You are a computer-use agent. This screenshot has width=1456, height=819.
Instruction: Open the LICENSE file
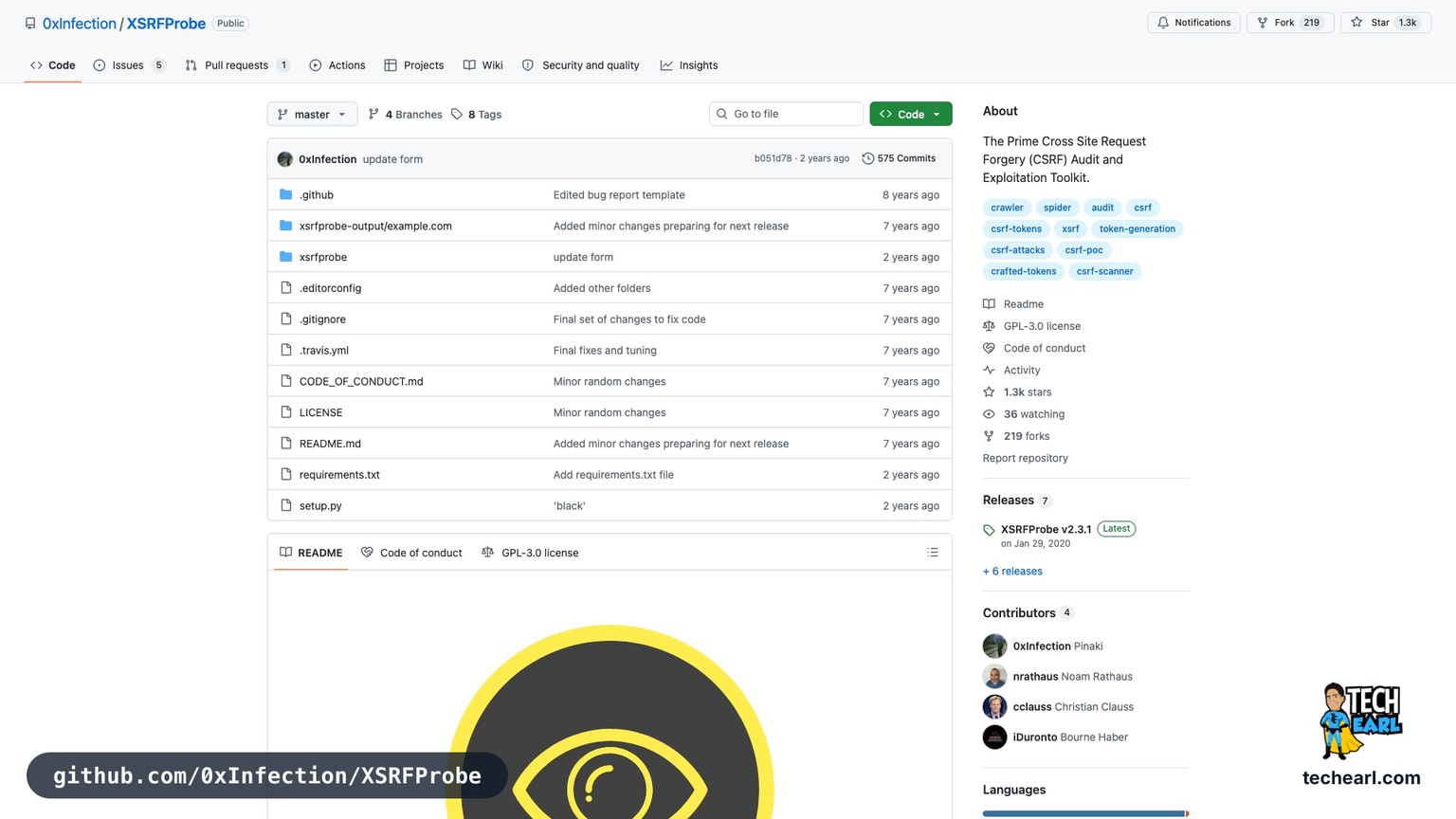click(x=320, y=413)
